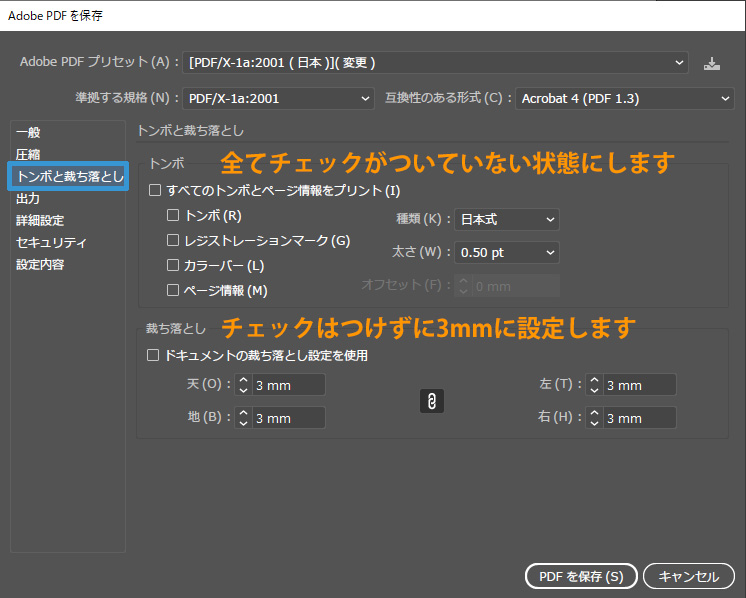Click the PDF を保存 button
Viewport: 746px width, 598px height.
coord(581,576)
